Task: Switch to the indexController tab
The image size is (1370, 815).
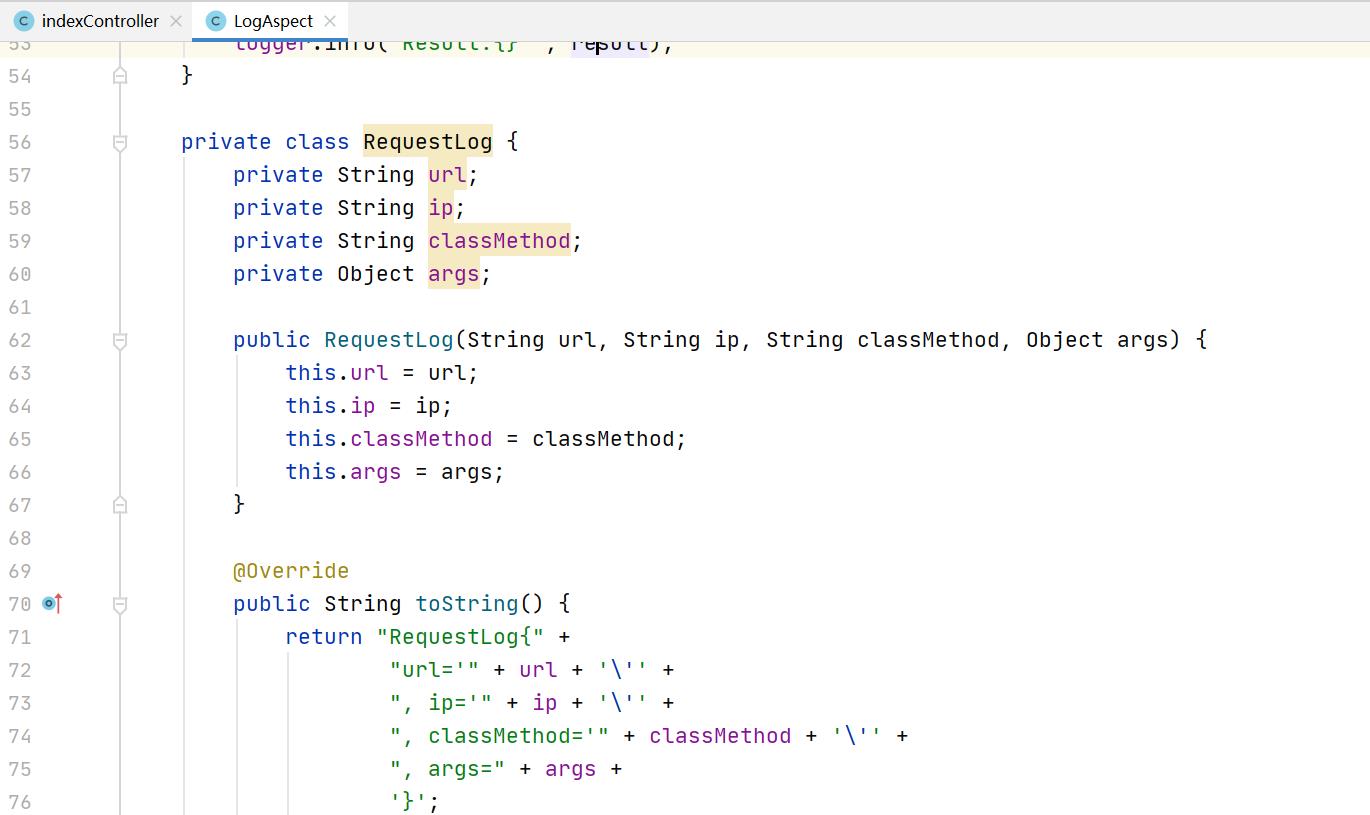Action: pos(100,20)
